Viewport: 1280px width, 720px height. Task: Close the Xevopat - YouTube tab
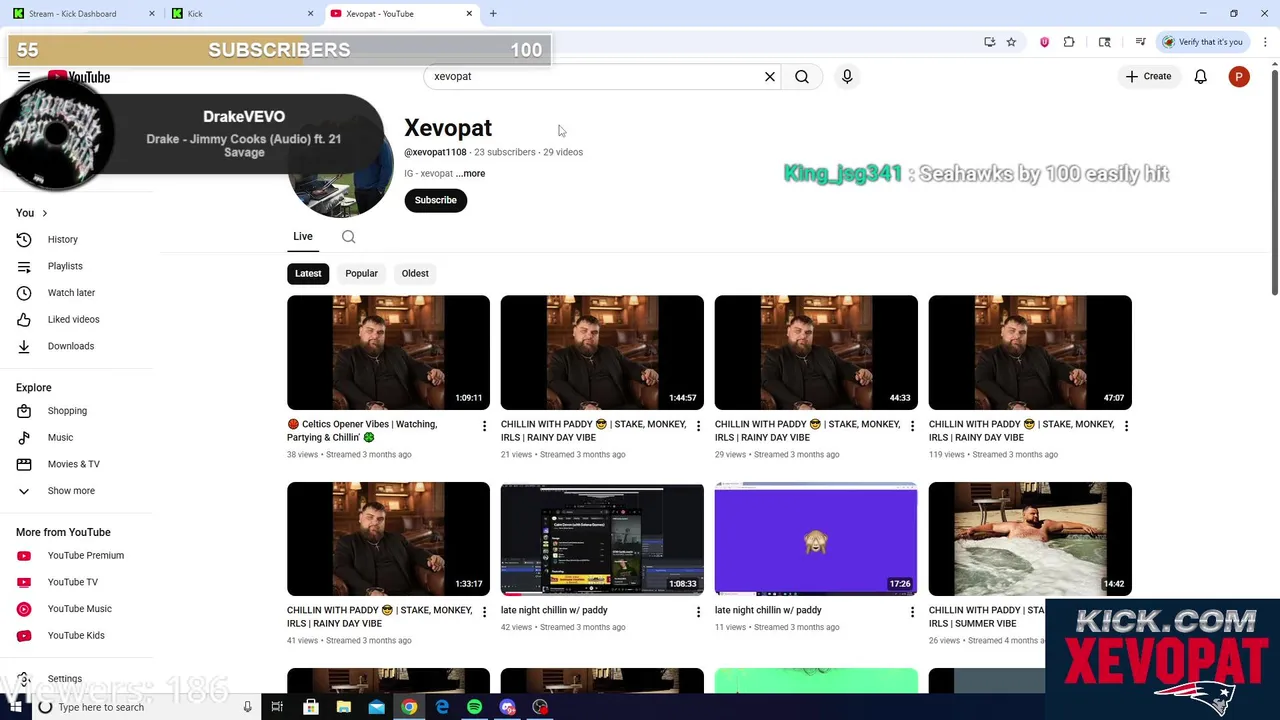[469, 14]
